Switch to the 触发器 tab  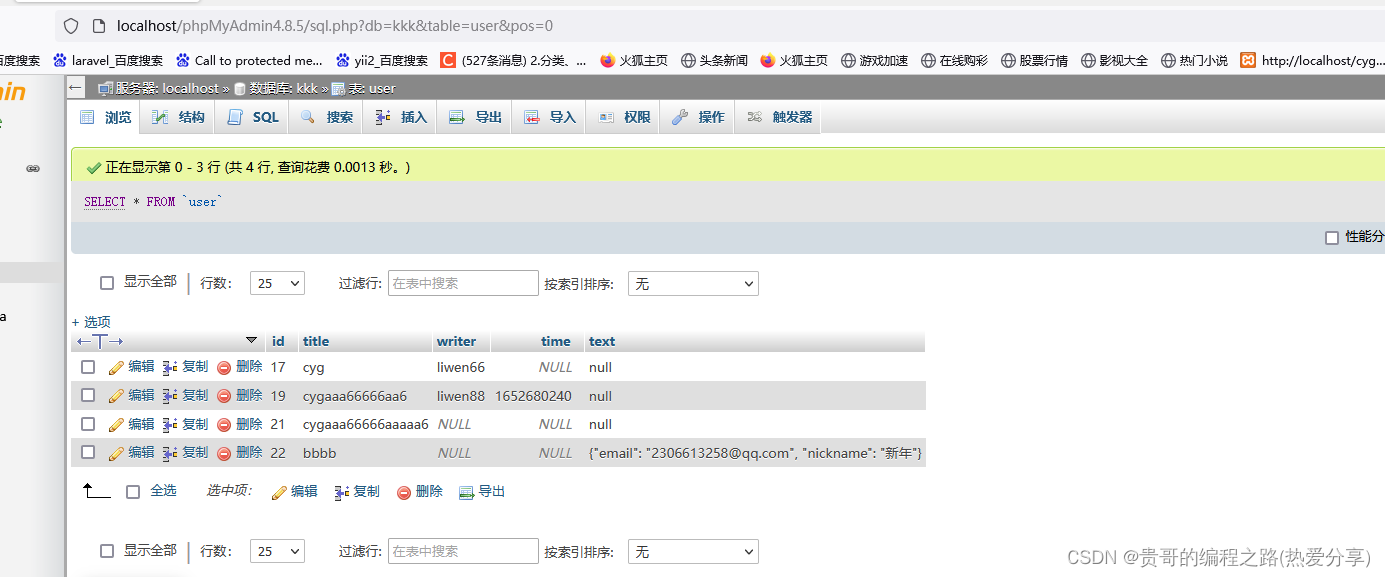point(779,117)
